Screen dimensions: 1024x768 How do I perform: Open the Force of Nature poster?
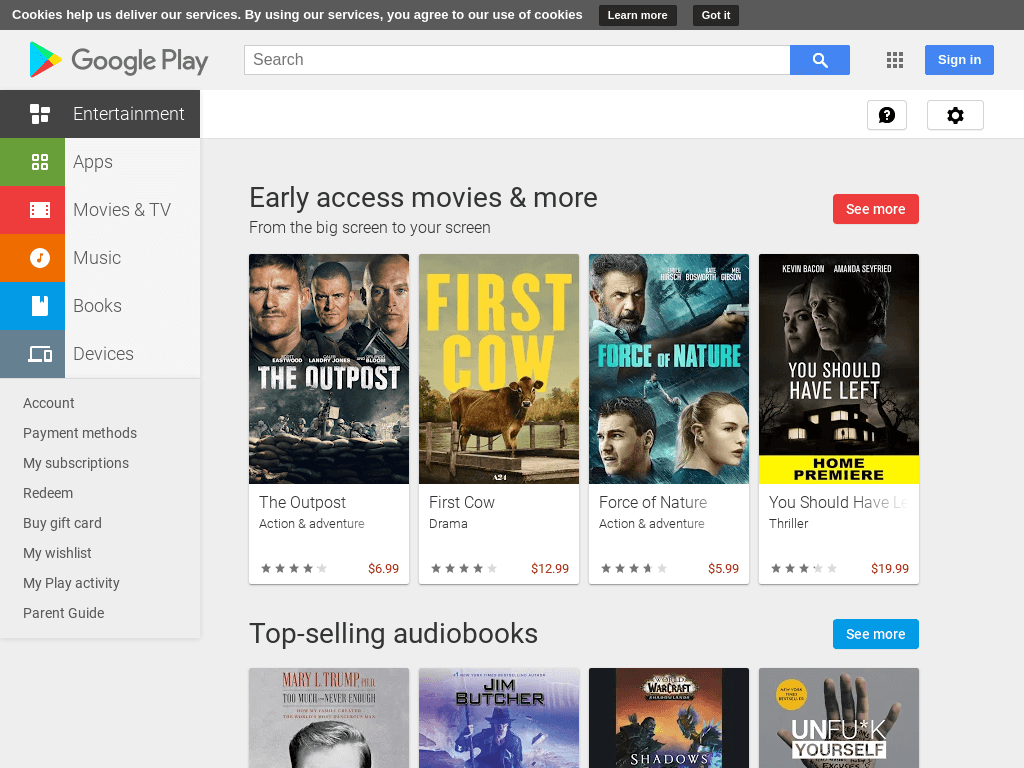pos(669,369)
